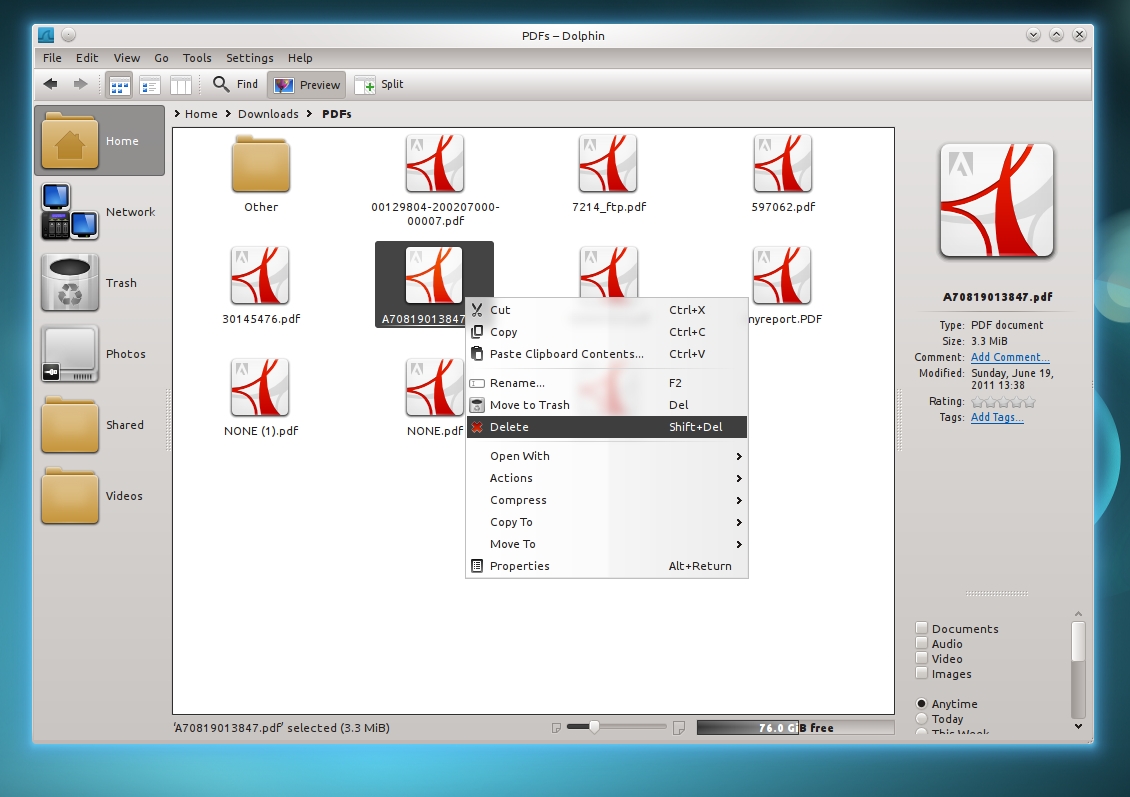
Task: Open the View menu
Action: 126,58
